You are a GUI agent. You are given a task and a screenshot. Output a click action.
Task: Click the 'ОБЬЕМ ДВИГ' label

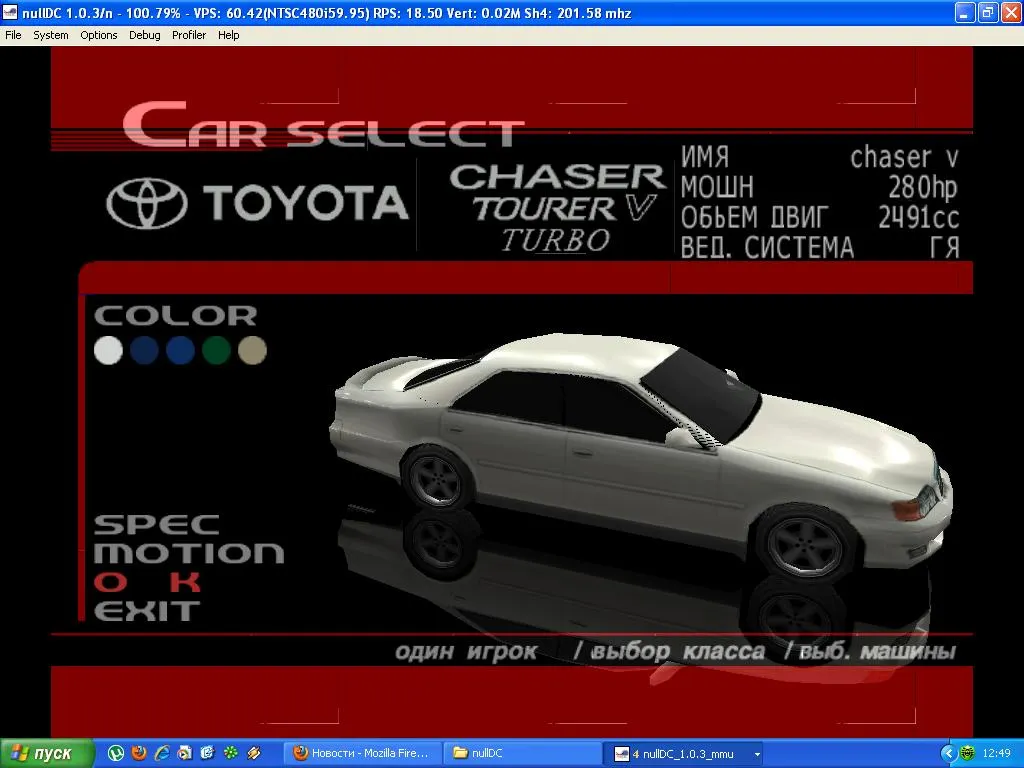pos(754,217)
